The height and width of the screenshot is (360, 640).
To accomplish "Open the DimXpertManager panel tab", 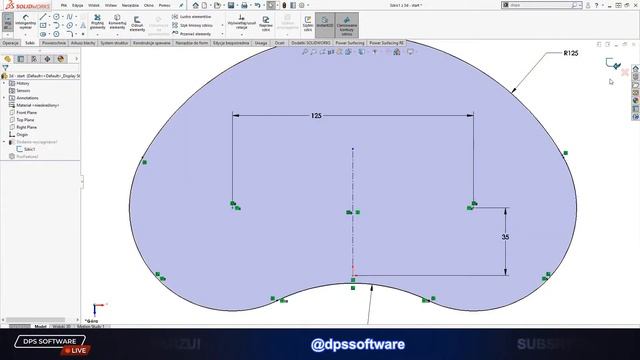I will click(47, 59).
